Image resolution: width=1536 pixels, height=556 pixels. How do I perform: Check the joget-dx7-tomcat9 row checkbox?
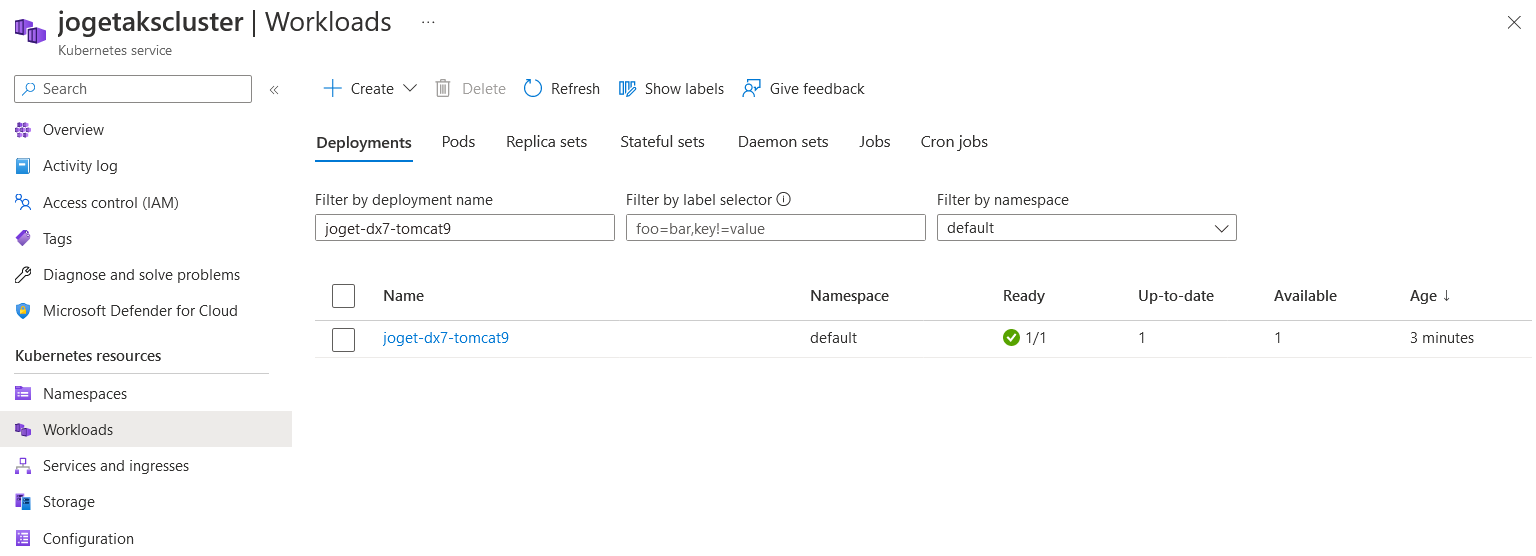pyautogui.click(x=343, y=339)
